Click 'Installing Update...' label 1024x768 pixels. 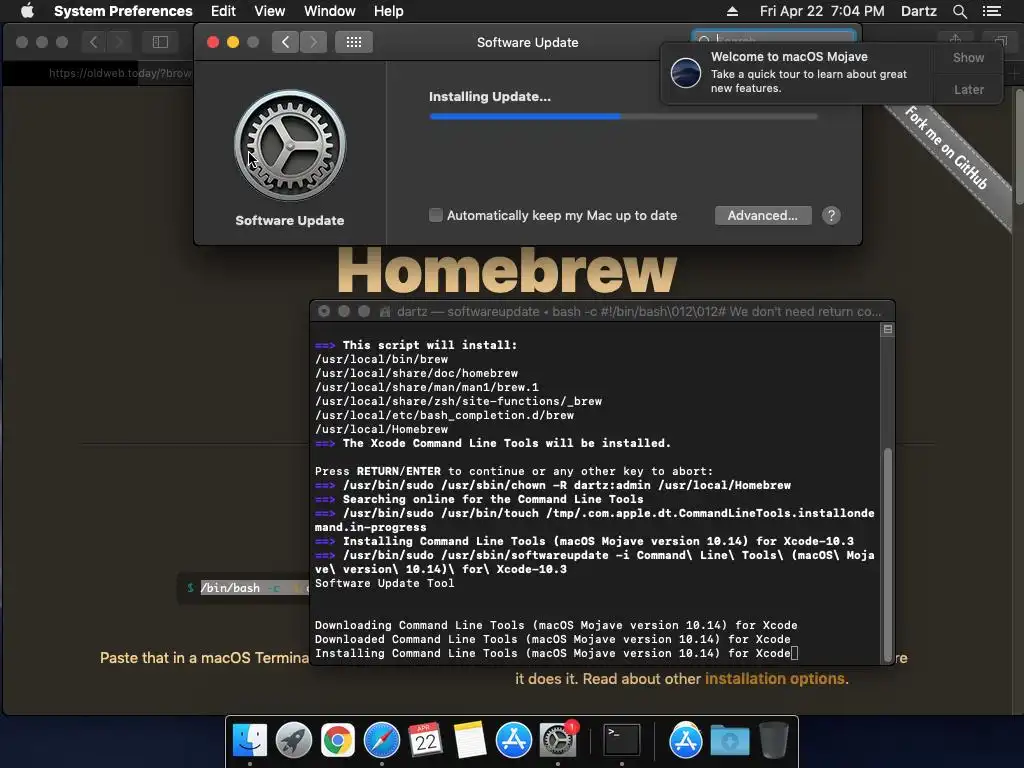coord(490,97)
